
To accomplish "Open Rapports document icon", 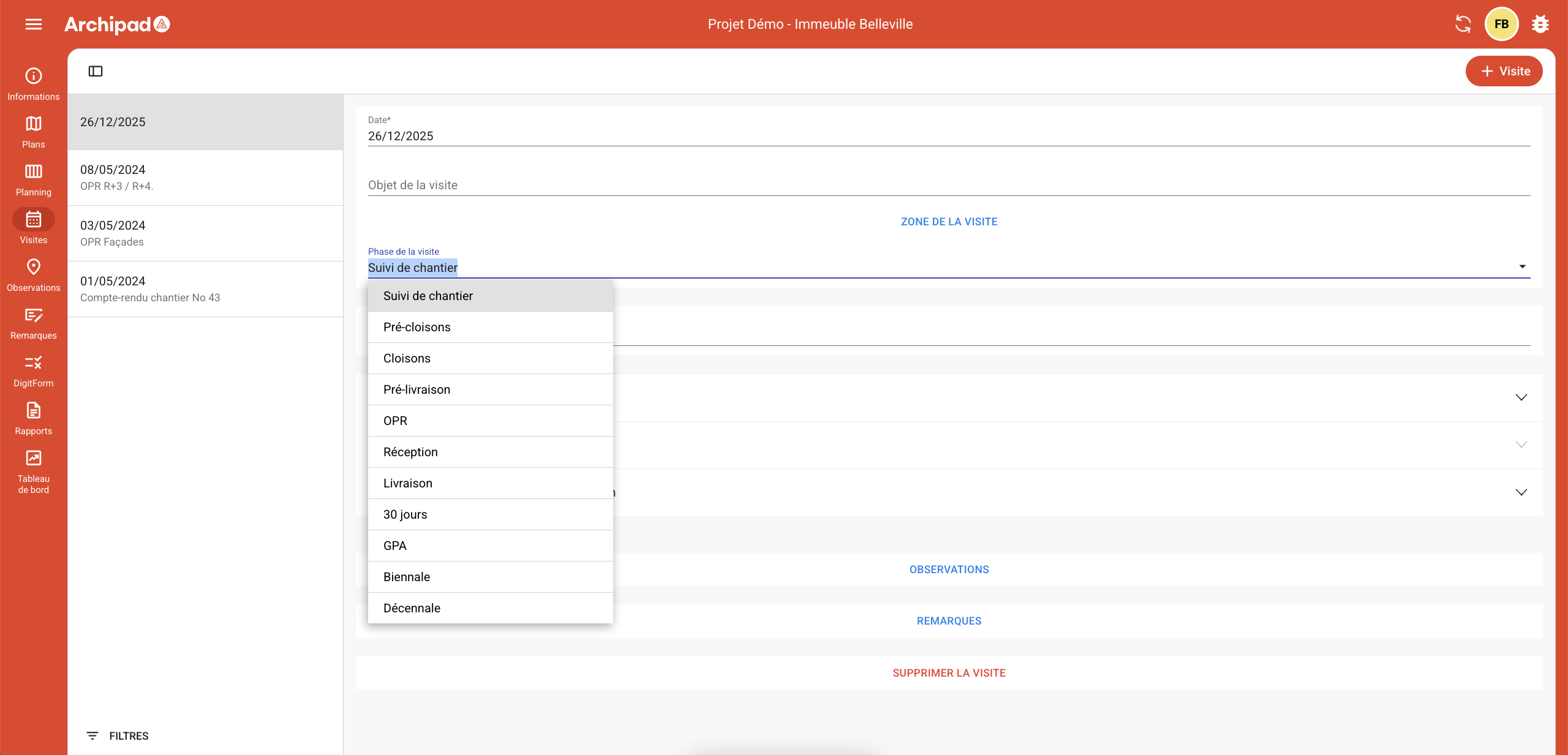I will tap(33, 411).
